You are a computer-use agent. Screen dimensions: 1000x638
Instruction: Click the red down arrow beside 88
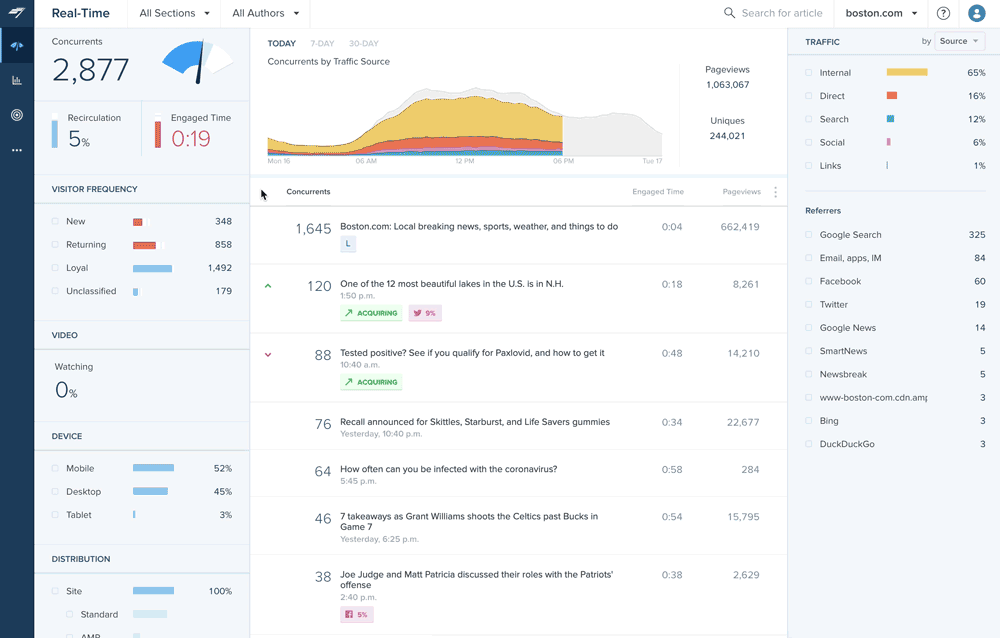point(268,355)
